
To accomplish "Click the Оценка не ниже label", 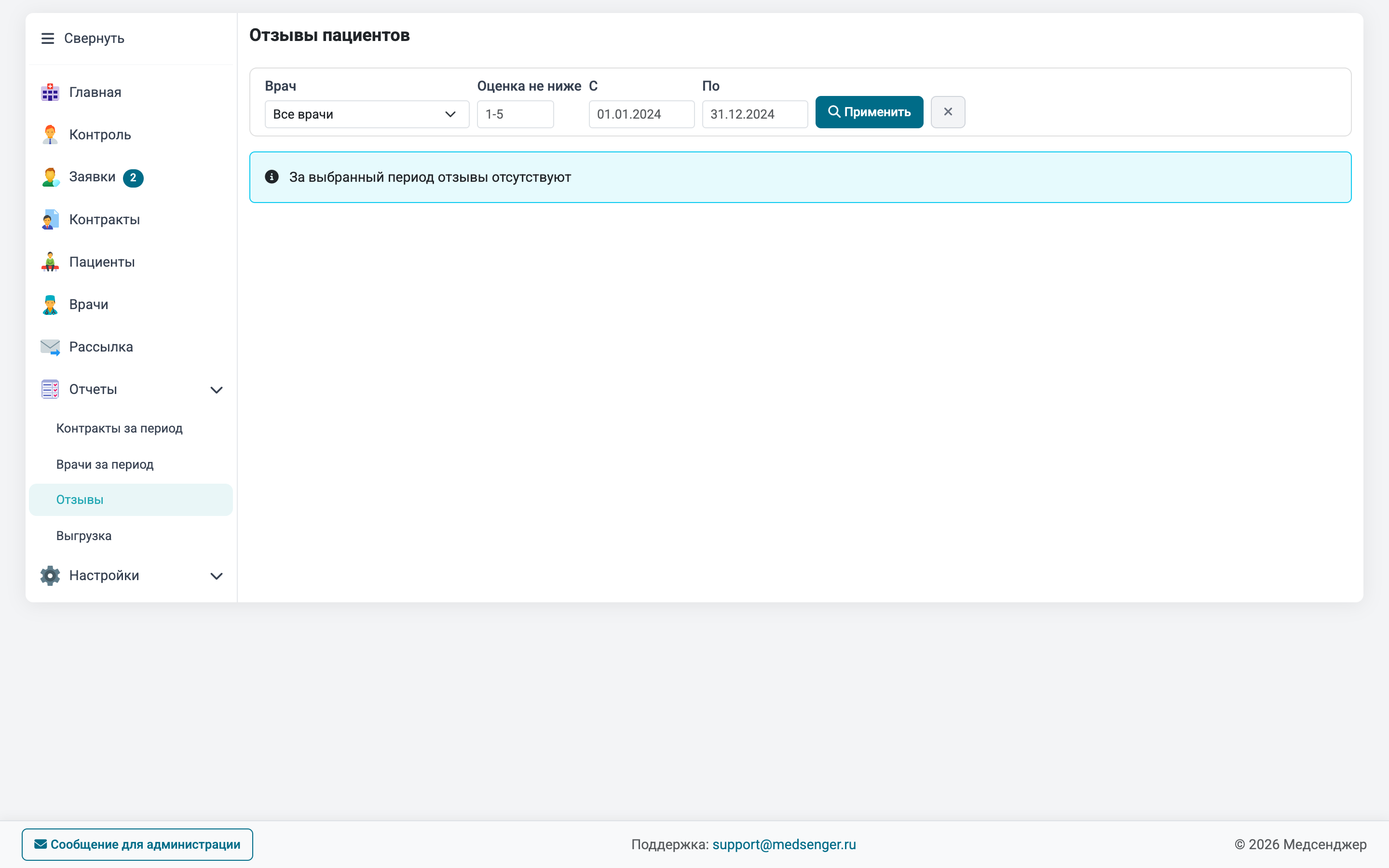I will pyautogui.click(x=529, y=86).
